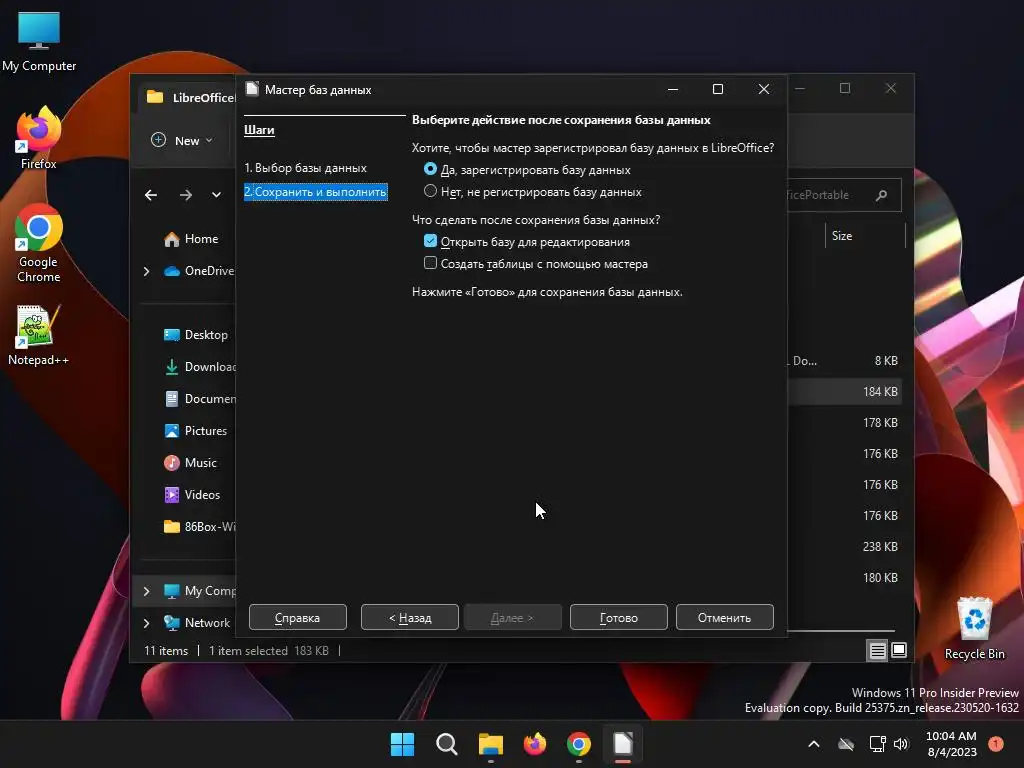The width and height of the screenshot is (1024, 768).
Task: Open Videos folder in Explorer sidebar
Action: (191, 495)
